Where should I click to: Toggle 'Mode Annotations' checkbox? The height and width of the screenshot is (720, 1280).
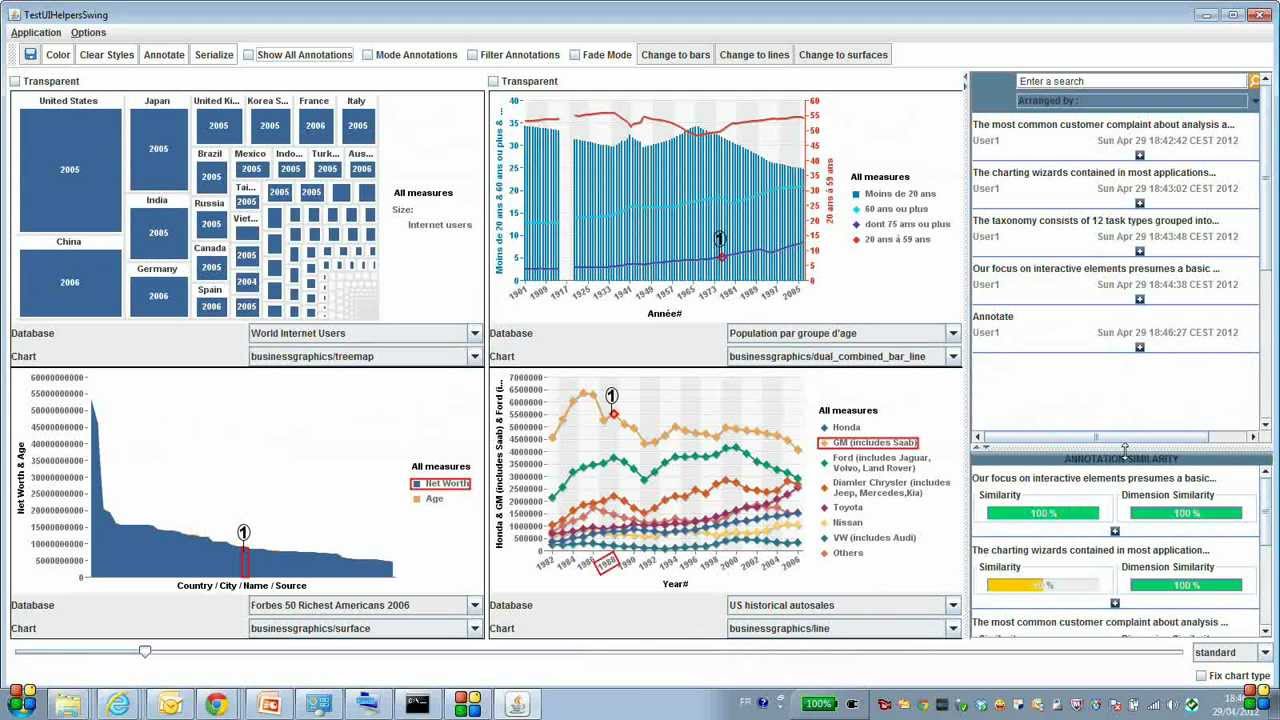coord(367,55)
